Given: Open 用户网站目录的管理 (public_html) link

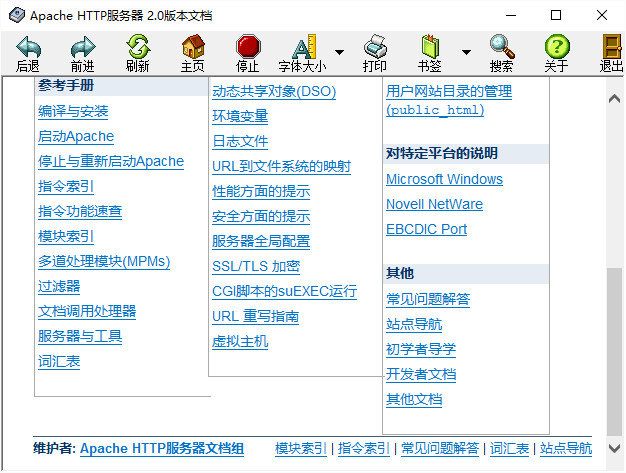Looking at the screenshot, I should point(449,101).
